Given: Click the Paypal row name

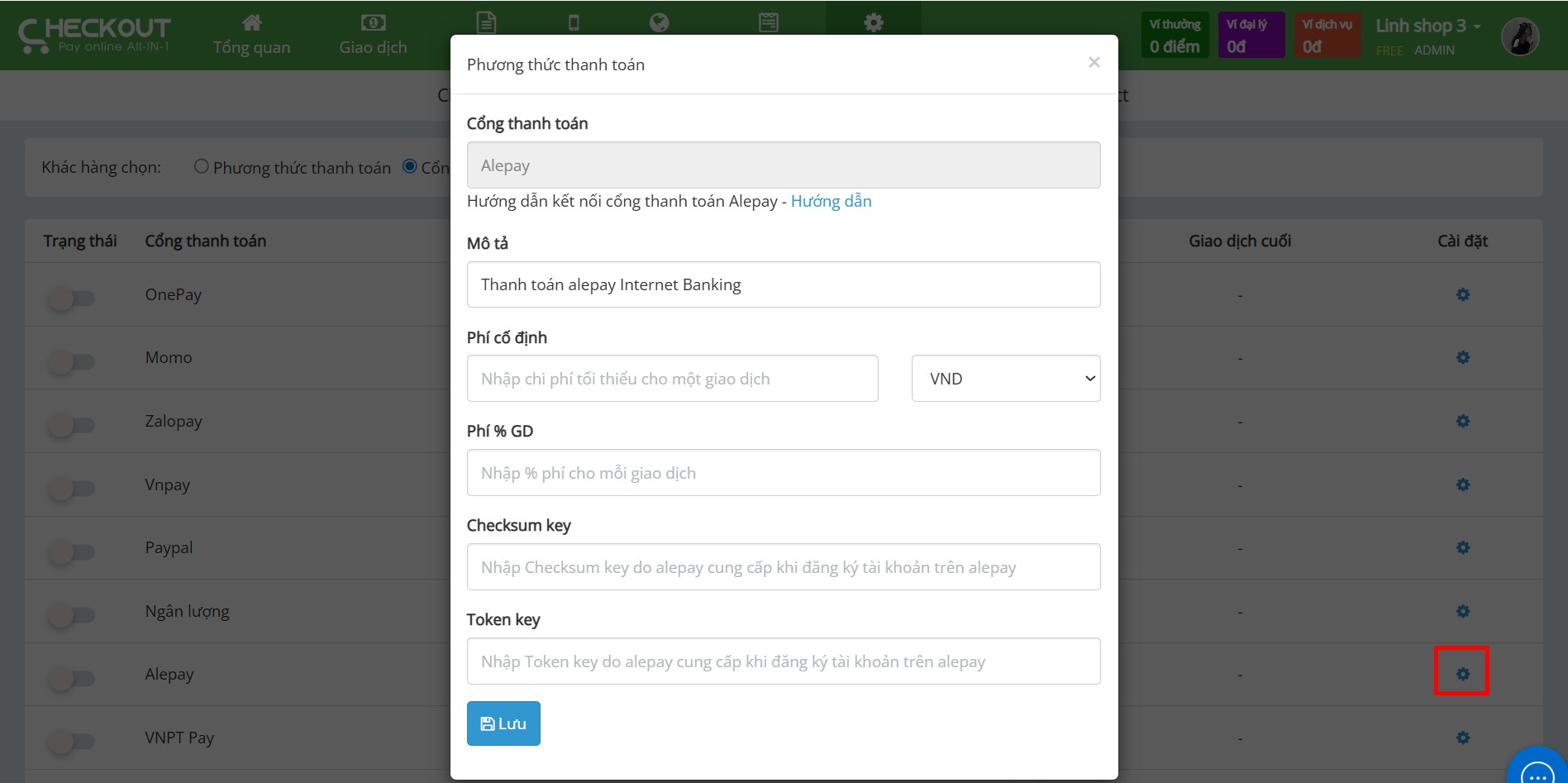Looking at the screenshot, I should click(169, 548).
